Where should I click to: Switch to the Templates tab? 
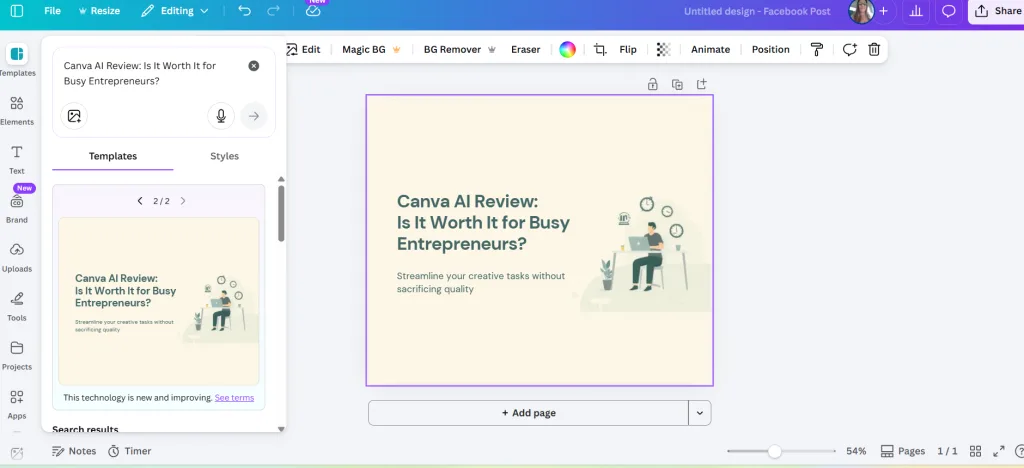click(113, 156)
